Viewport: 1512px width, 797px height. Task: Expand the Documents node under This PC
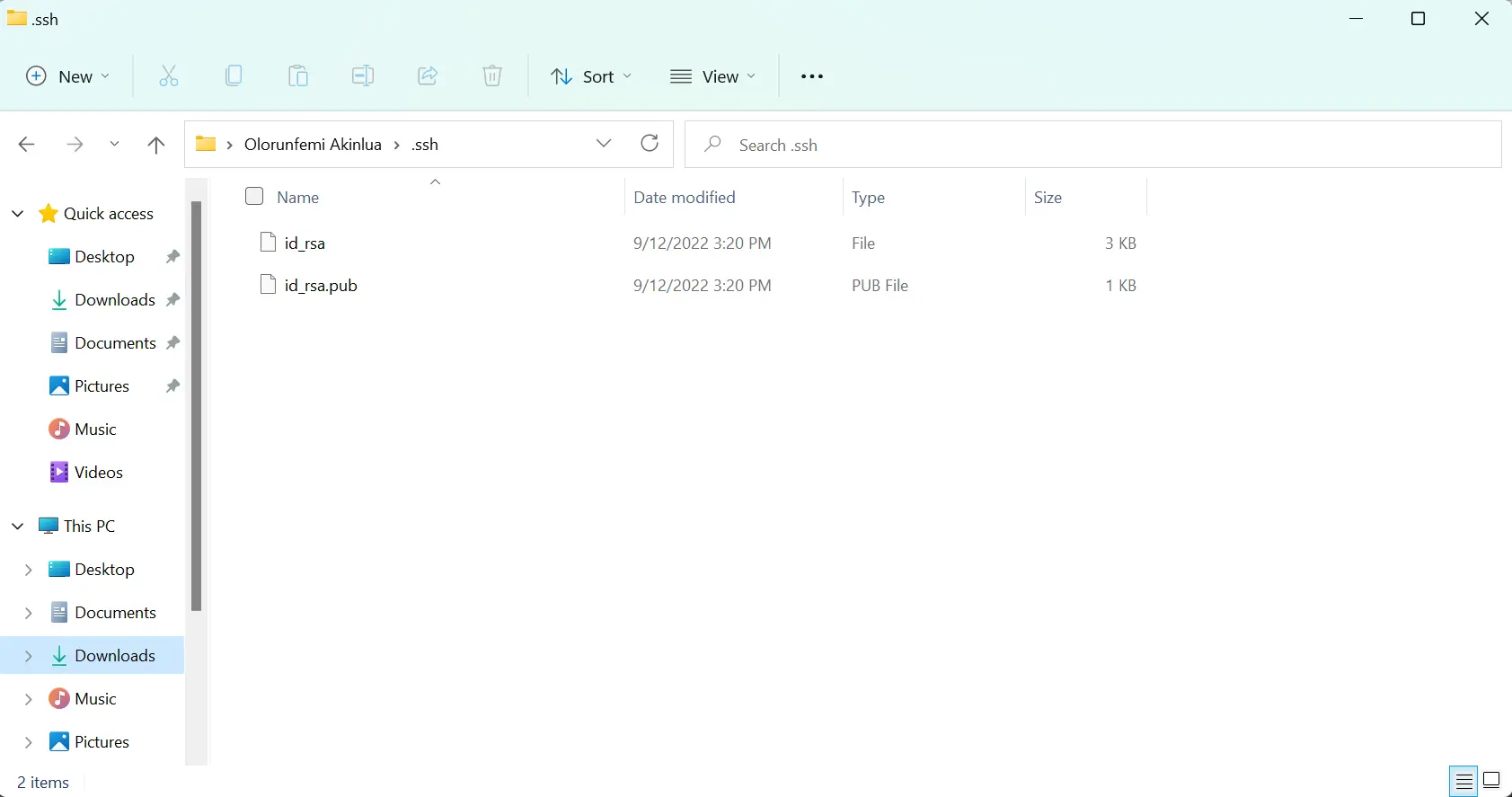(x=28, y=613)
